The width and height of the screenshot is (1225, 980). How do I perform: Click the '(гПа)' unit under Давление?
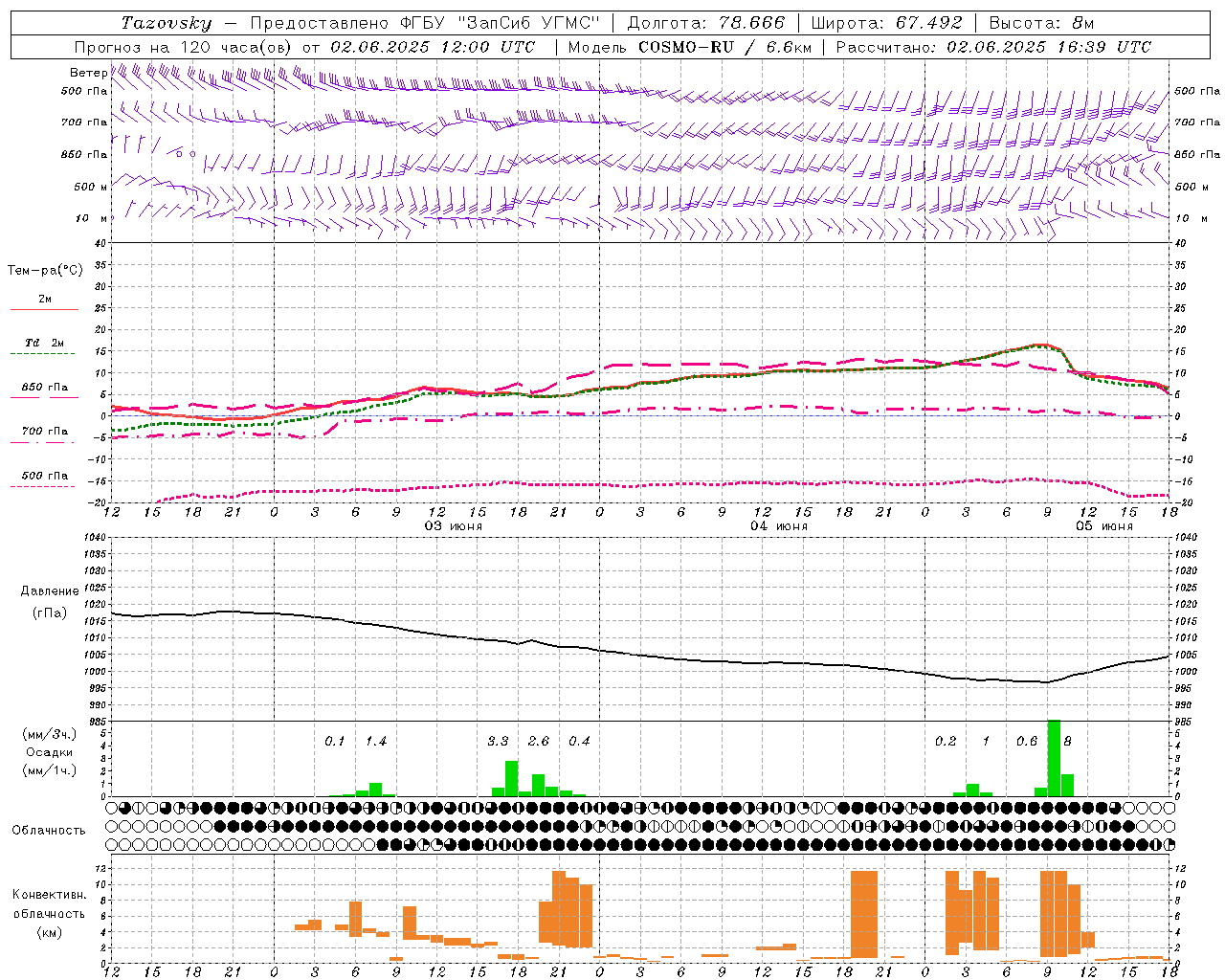[x=50, y=613]
